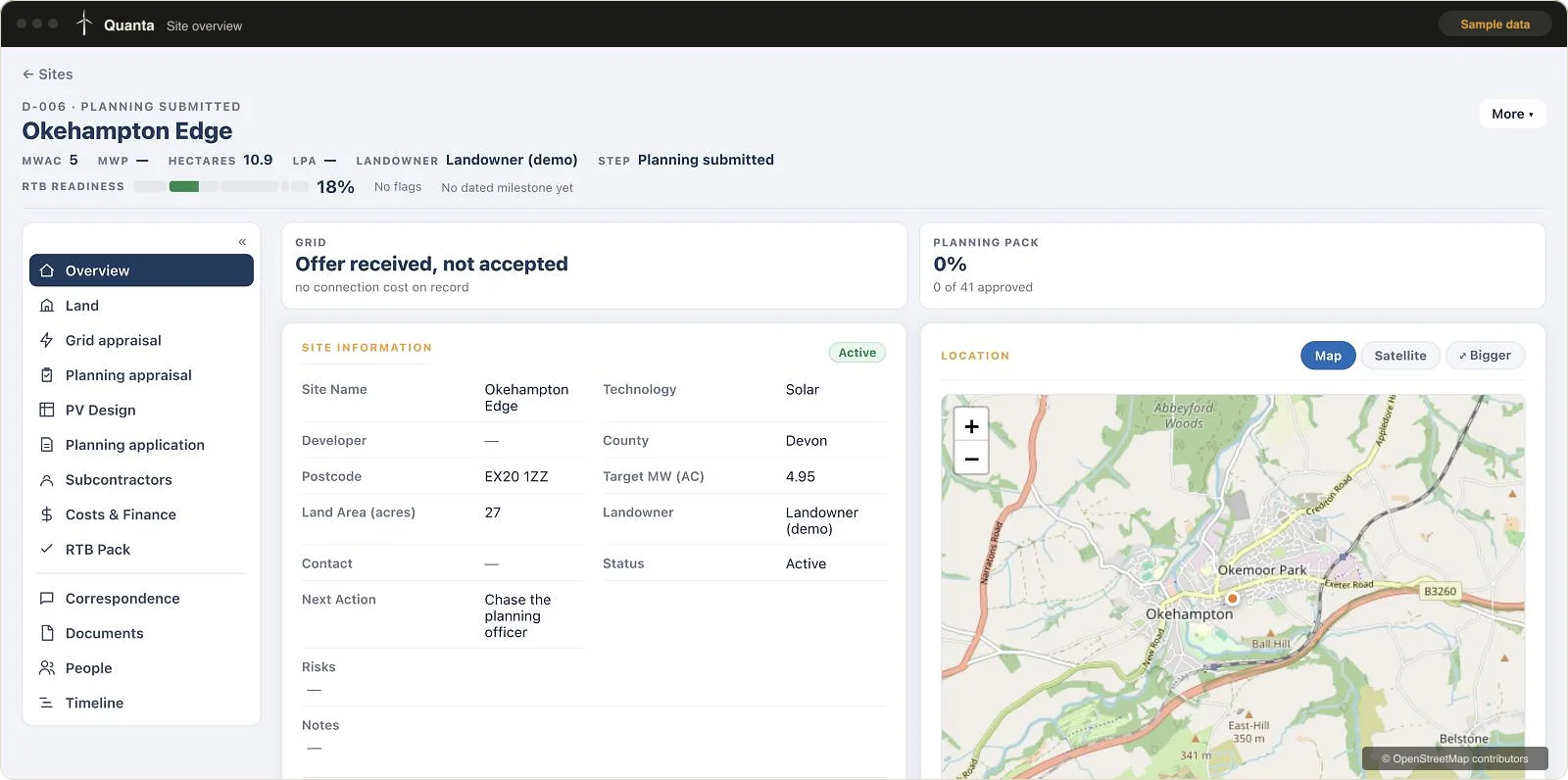Click the 'No flags' text

pos(398,187)
